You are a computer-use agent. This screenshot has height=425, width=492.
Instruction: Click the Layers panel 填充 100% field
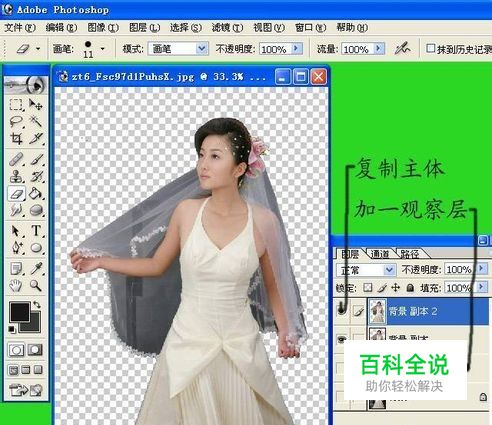(x=461, y=287)
